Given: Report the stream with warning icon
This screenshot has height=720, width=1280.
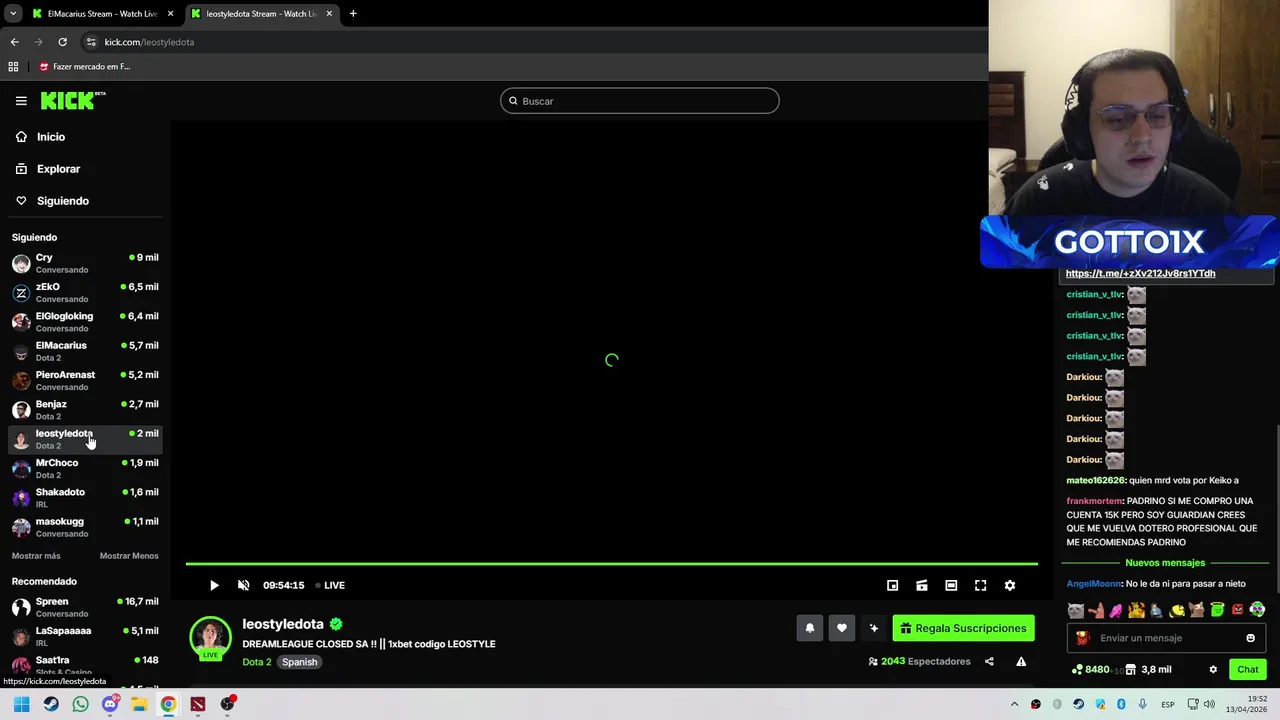Looking at the screenshot, I should point(1021,661).
